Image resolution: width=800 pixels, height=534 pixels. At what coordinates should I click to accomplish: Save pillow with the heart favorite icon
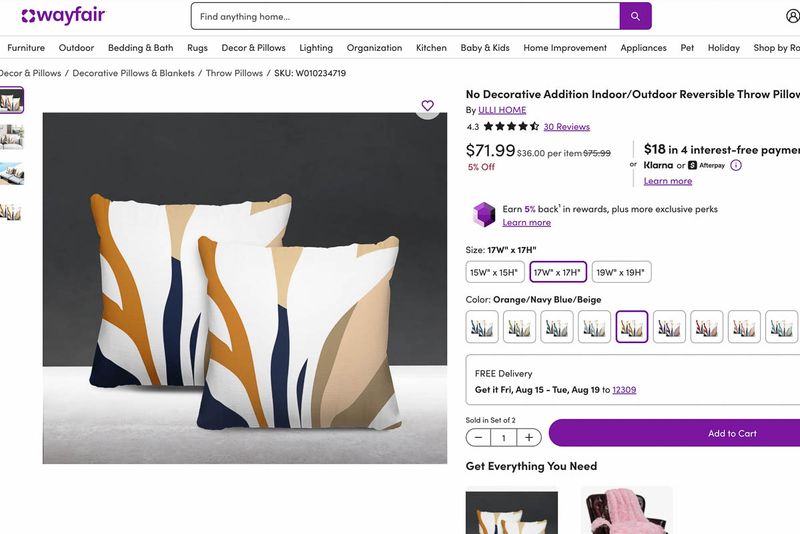(428, 106)
